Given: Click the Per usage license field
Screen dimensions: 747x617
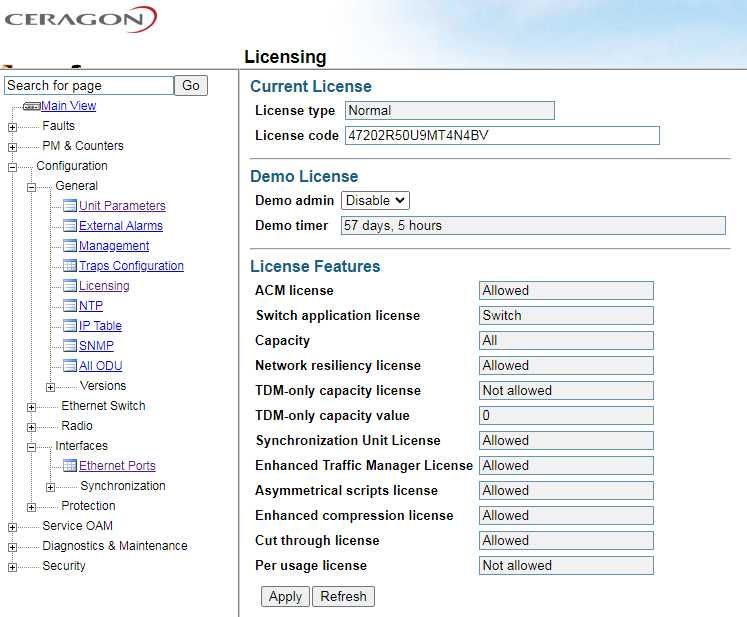Looking at the screenshot, I should pos(566,566).
